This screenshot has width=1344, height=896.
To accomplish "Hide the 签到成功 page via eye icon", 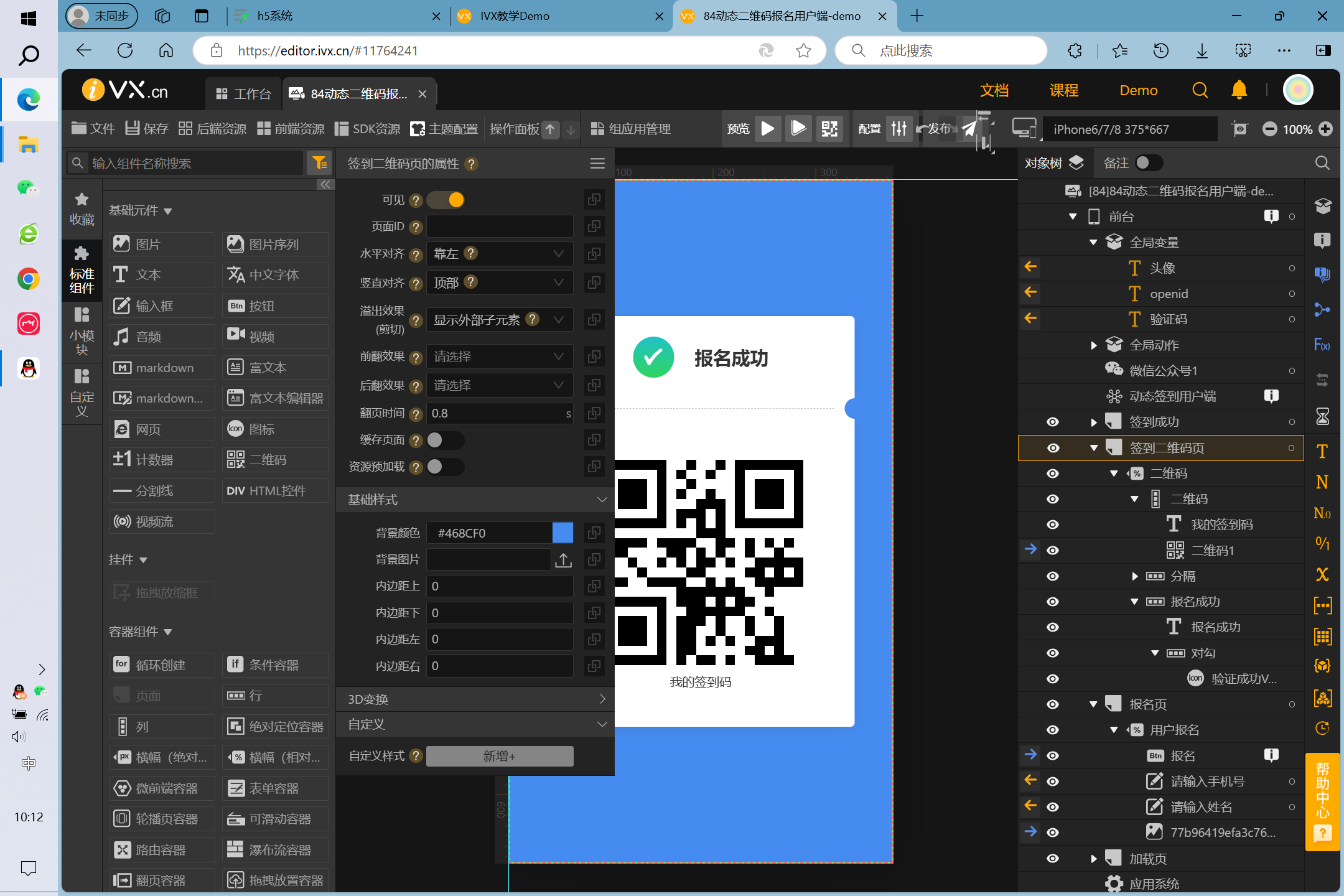I will pyautogui.click(x=1053, y=422).
